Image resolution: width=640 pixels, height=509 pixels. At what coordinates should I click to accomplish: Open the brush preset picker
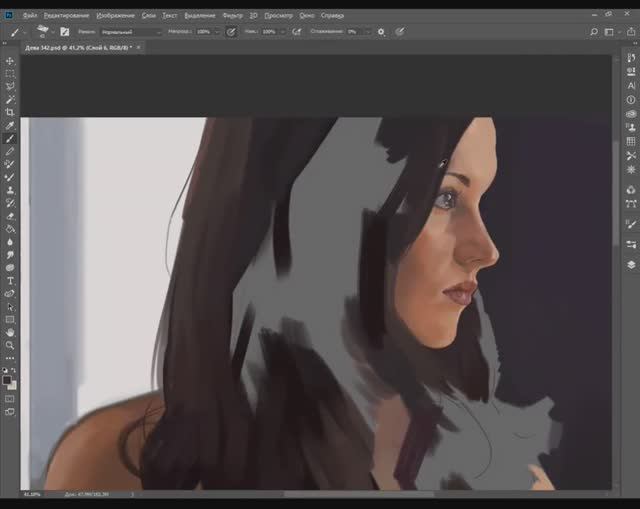[x=42, y=32]
